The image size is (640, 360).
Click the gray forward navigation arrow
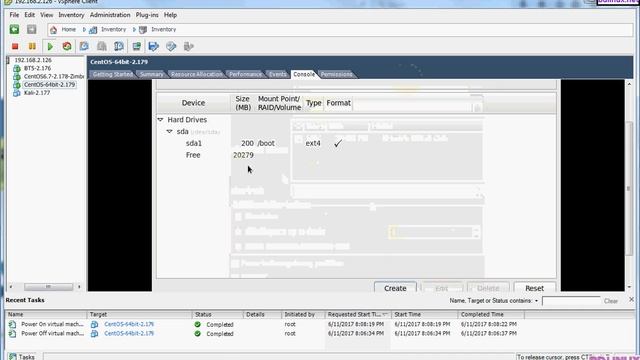pos(31,29)
